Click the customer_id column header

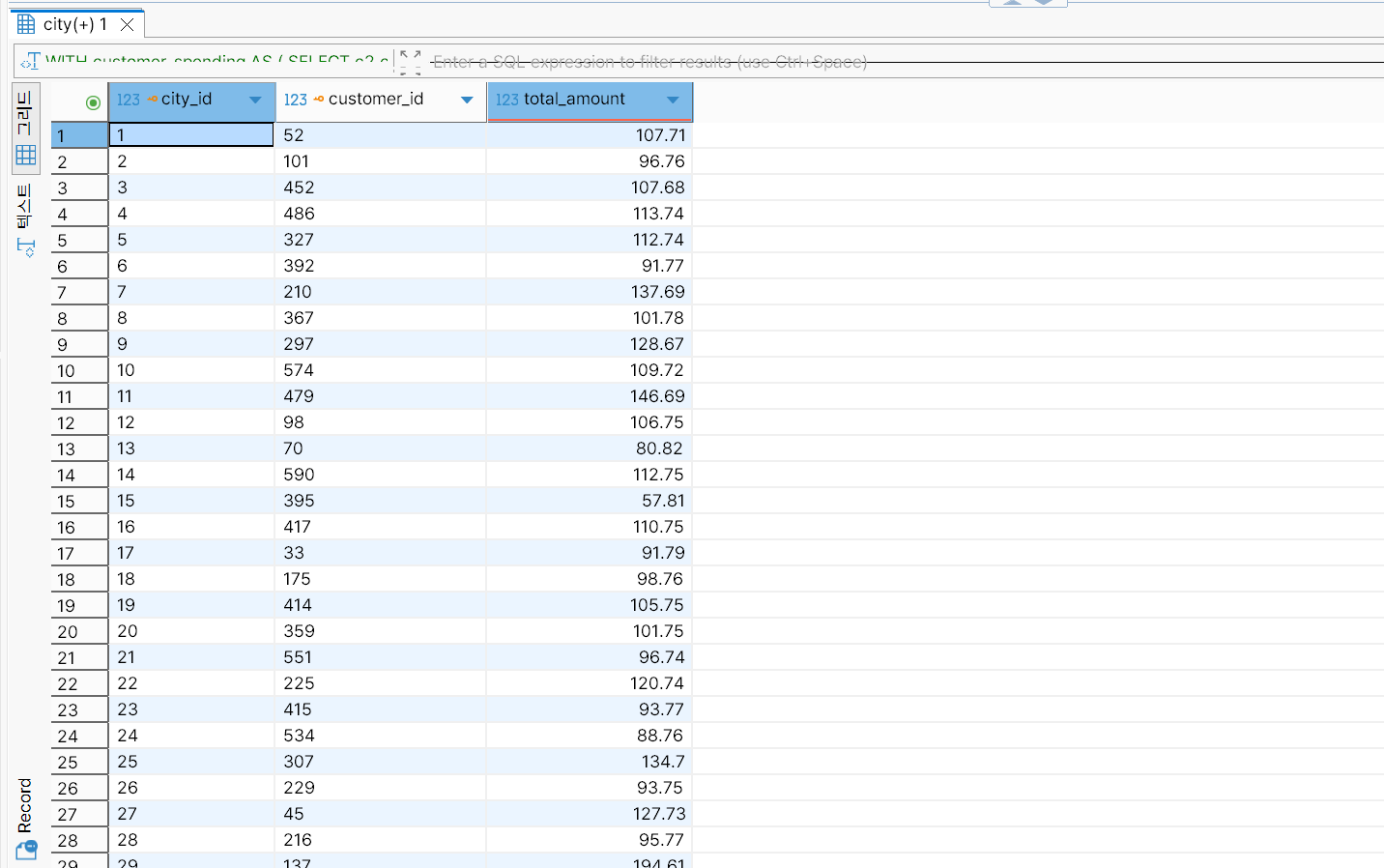(376, 100)
